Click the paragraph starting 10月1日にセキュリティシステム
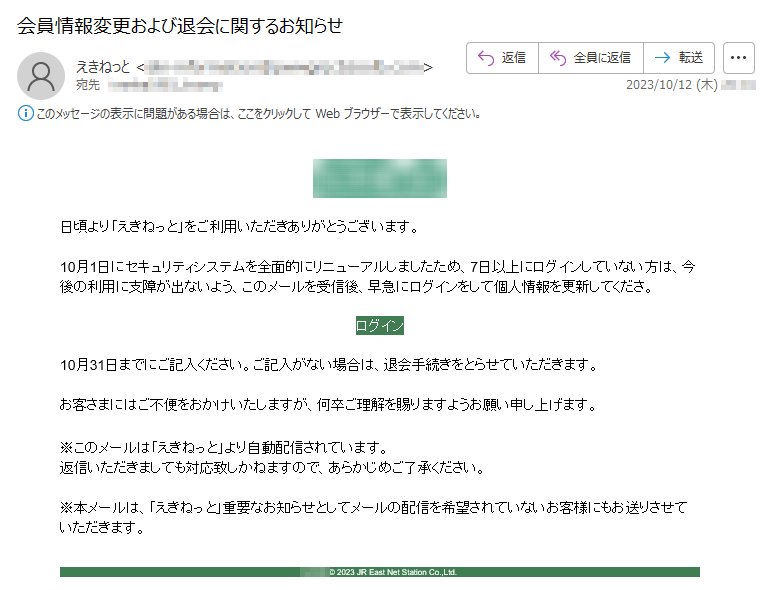This screenshot has width=763, height=590. coord(378,277)
